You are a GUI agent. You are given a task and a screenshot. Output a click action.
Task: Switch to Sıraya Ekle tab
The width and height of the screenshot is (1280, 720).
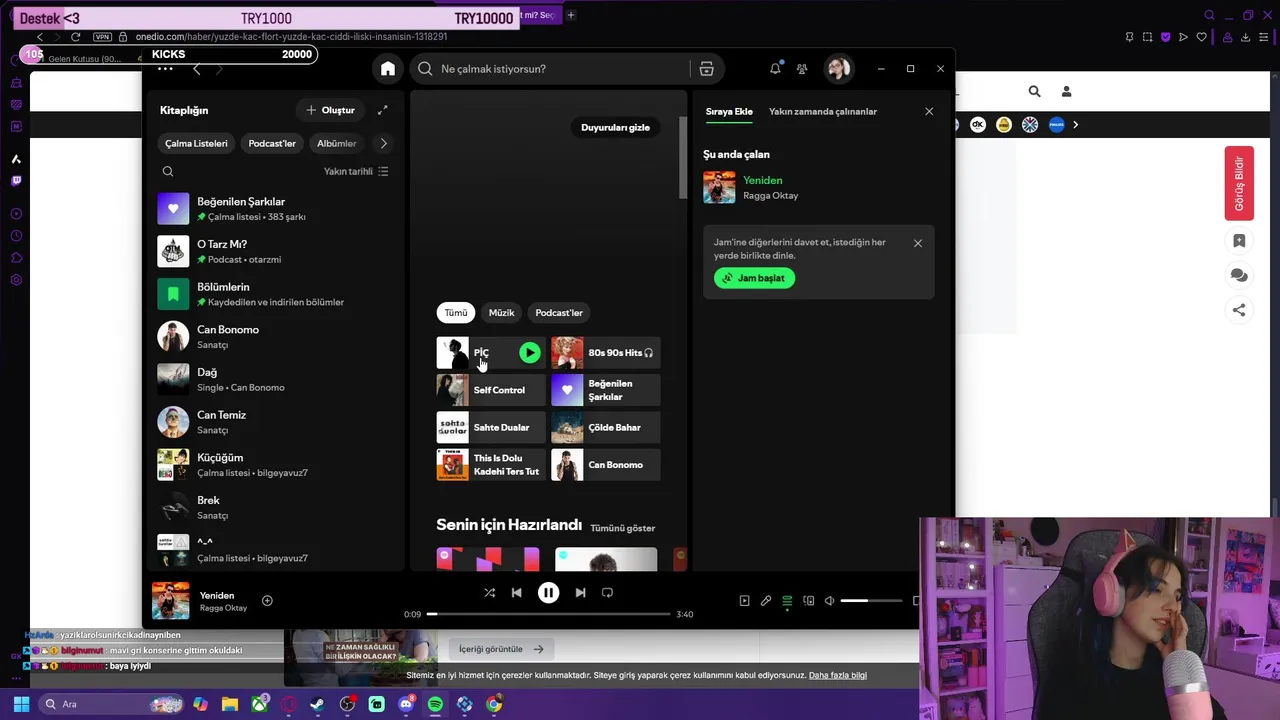click(x=729, y=112)
